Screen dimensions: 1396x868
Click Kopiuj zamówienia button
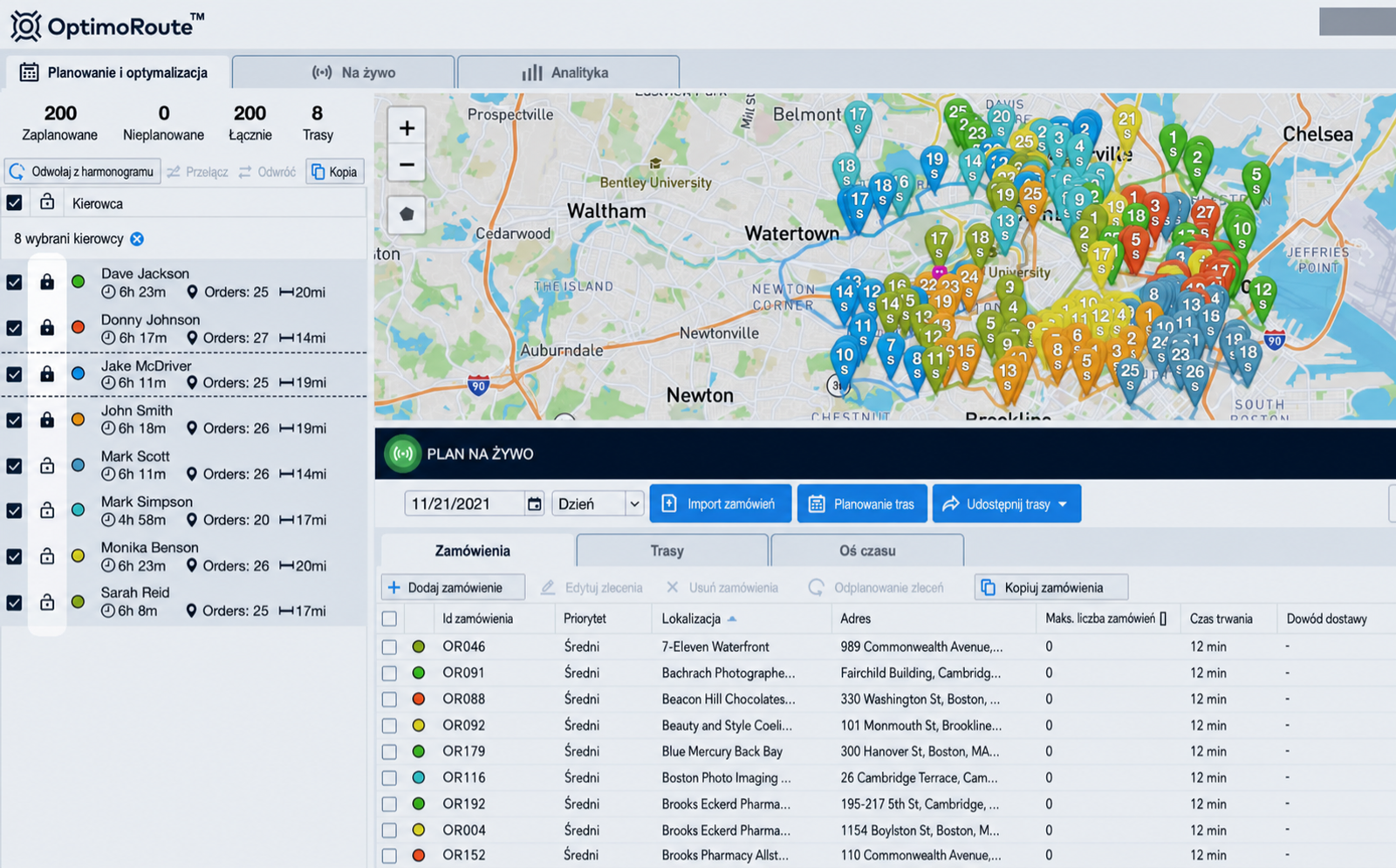point(1051,587)
